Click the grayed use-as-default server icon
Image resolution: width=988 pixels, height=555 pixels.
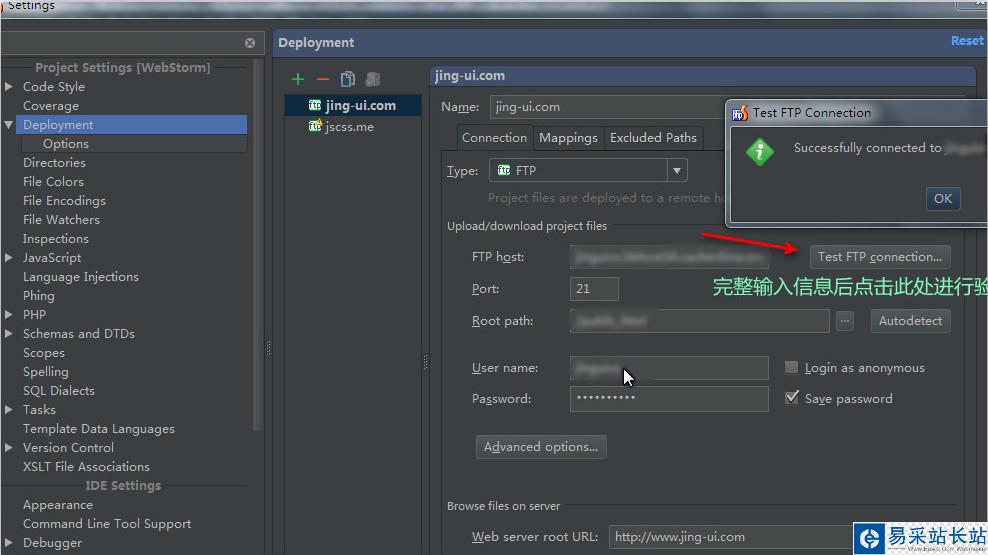tap(373, 79)
